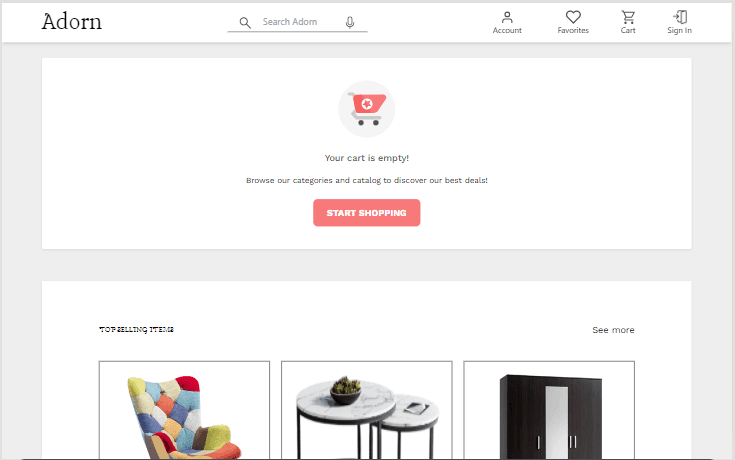Click the Top Selling Items heading
The width and height of the screenshot is (735, 460).
tap(136, 330)
